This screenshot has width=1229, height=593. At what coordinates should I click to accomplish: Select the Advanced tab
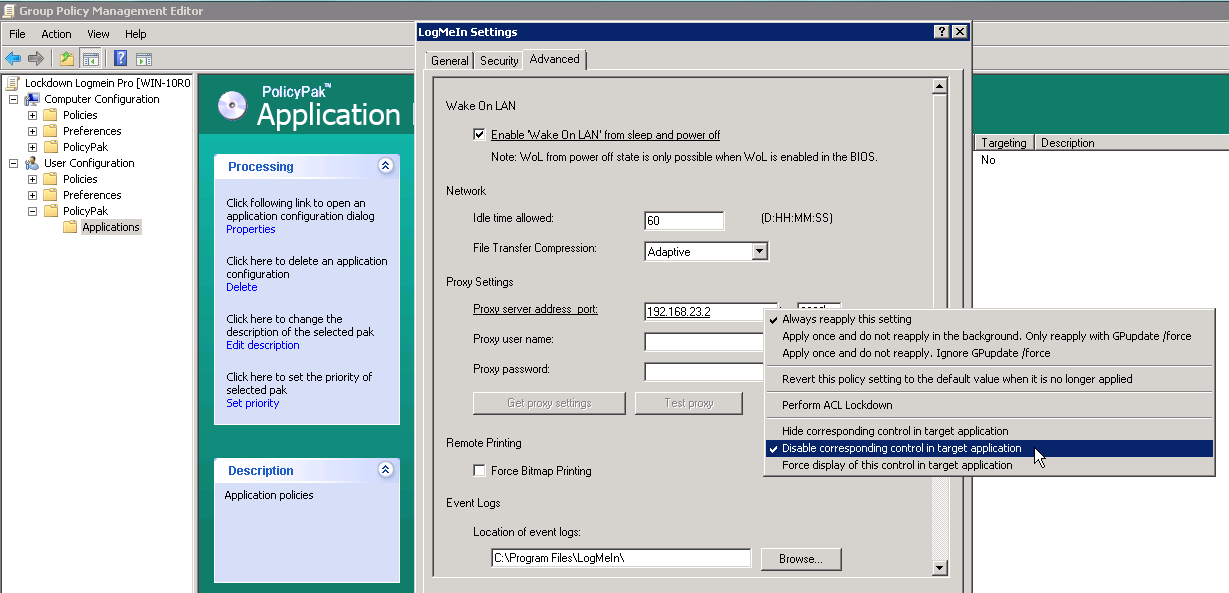pos(555,59)
